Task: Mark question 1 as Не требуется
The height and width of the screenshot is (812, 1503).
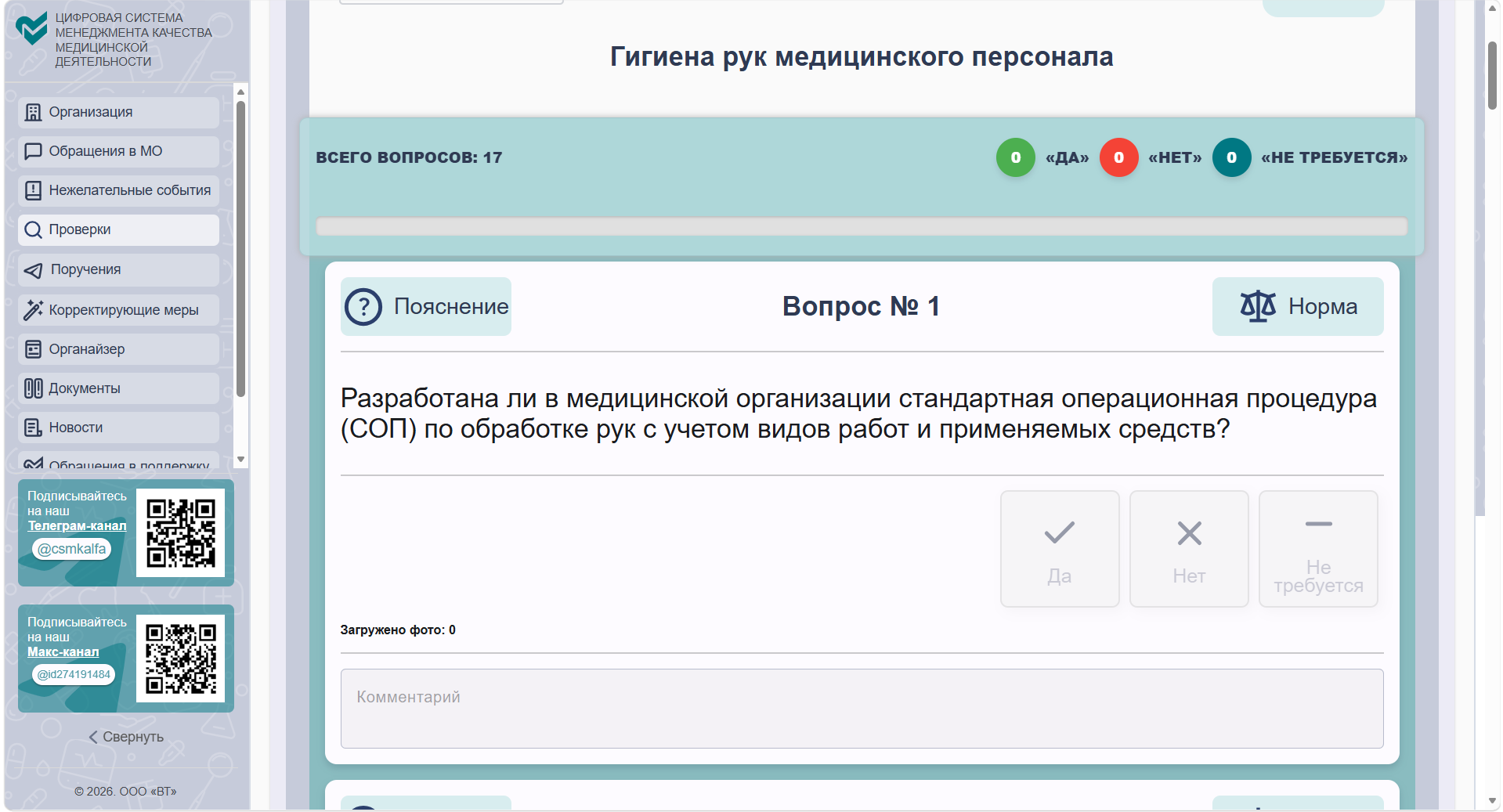Action: click(1318, 549)
